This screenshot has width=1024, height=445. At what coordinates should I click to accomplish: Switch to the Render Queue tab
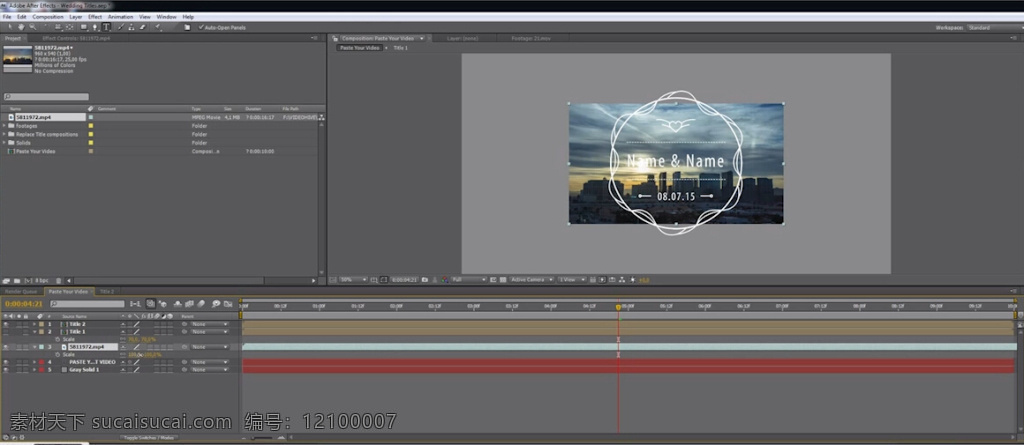(21, 291)
